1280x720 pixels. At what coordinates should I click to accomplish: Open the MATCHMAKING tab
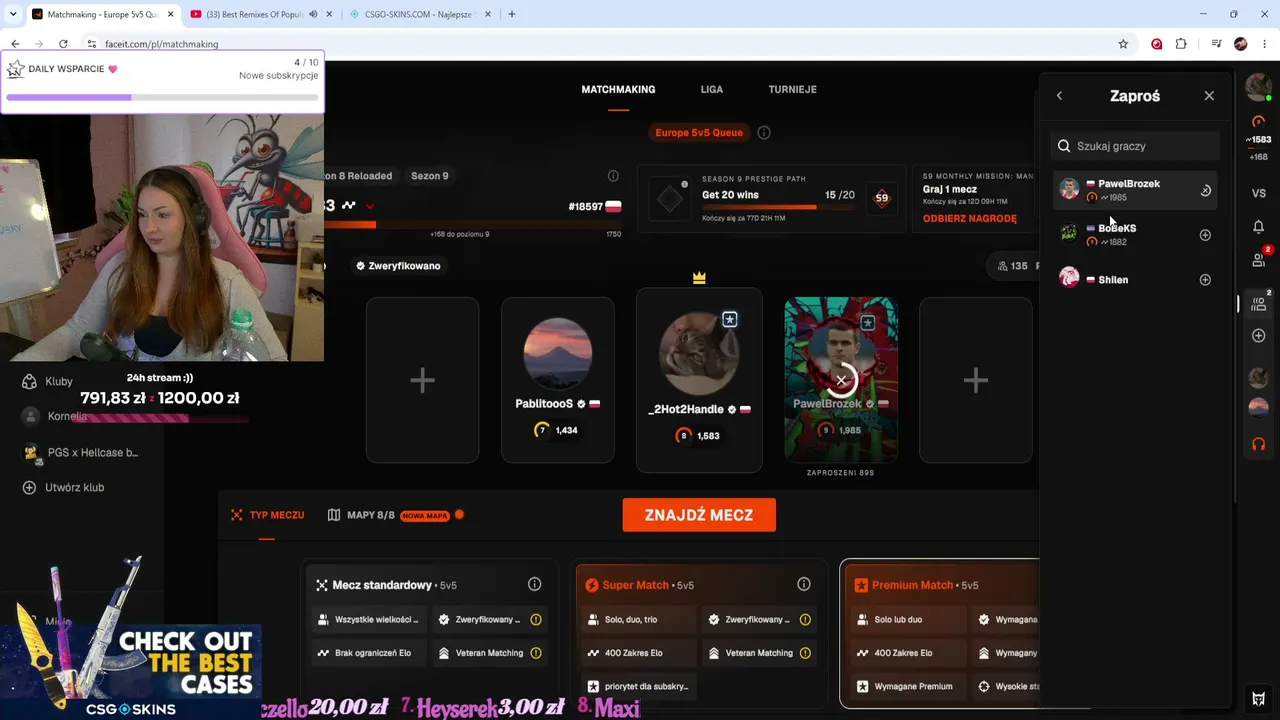[618, 90]
